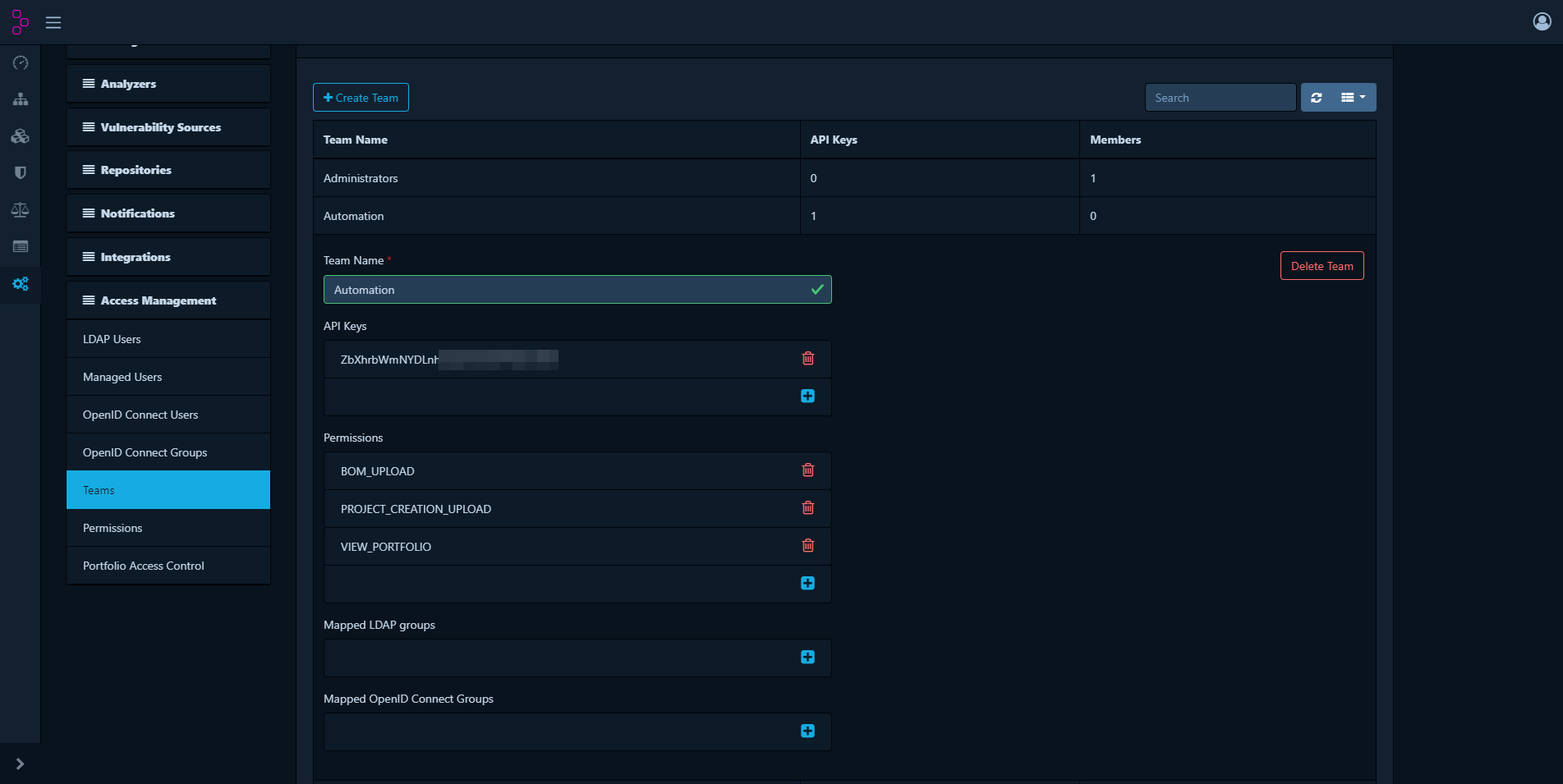Open Policy Management with the scales icon
Screen dimensions: 1563x784
click(20, 210)
